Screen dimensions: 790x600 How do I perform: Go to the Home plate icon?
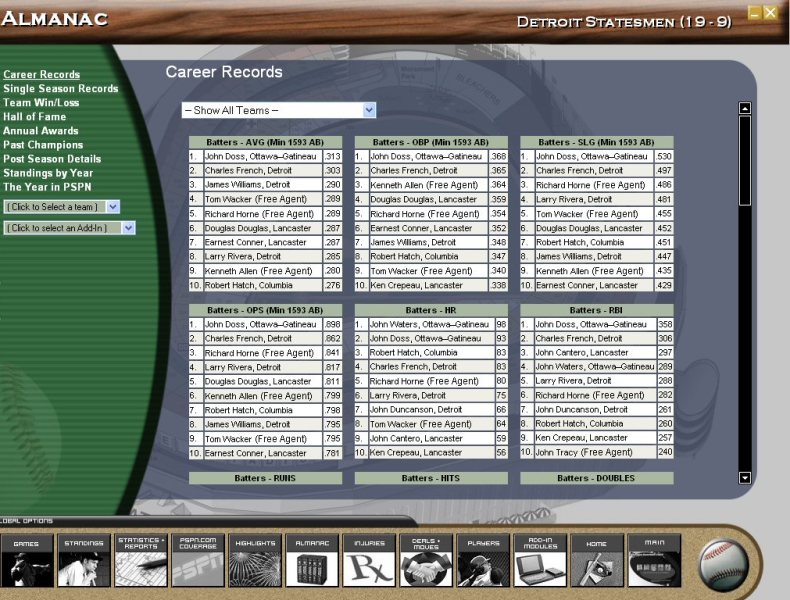(x=597, y=560)
